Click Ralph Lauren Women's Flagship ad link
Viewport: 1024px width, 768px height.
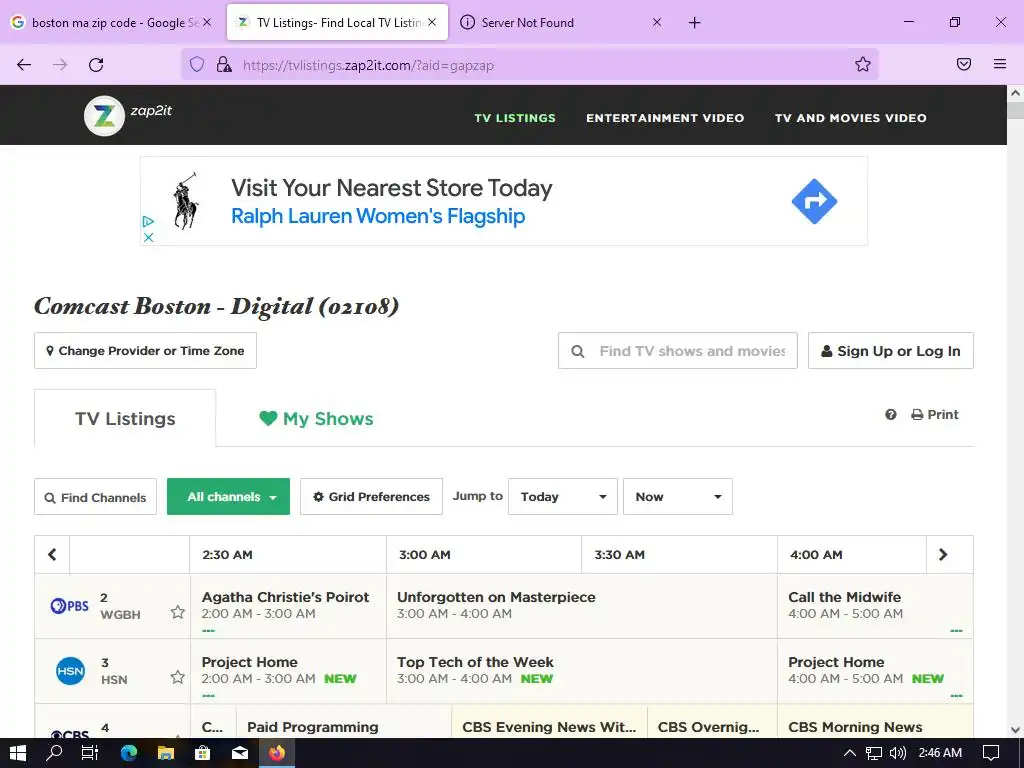click(x=377, y=216)
